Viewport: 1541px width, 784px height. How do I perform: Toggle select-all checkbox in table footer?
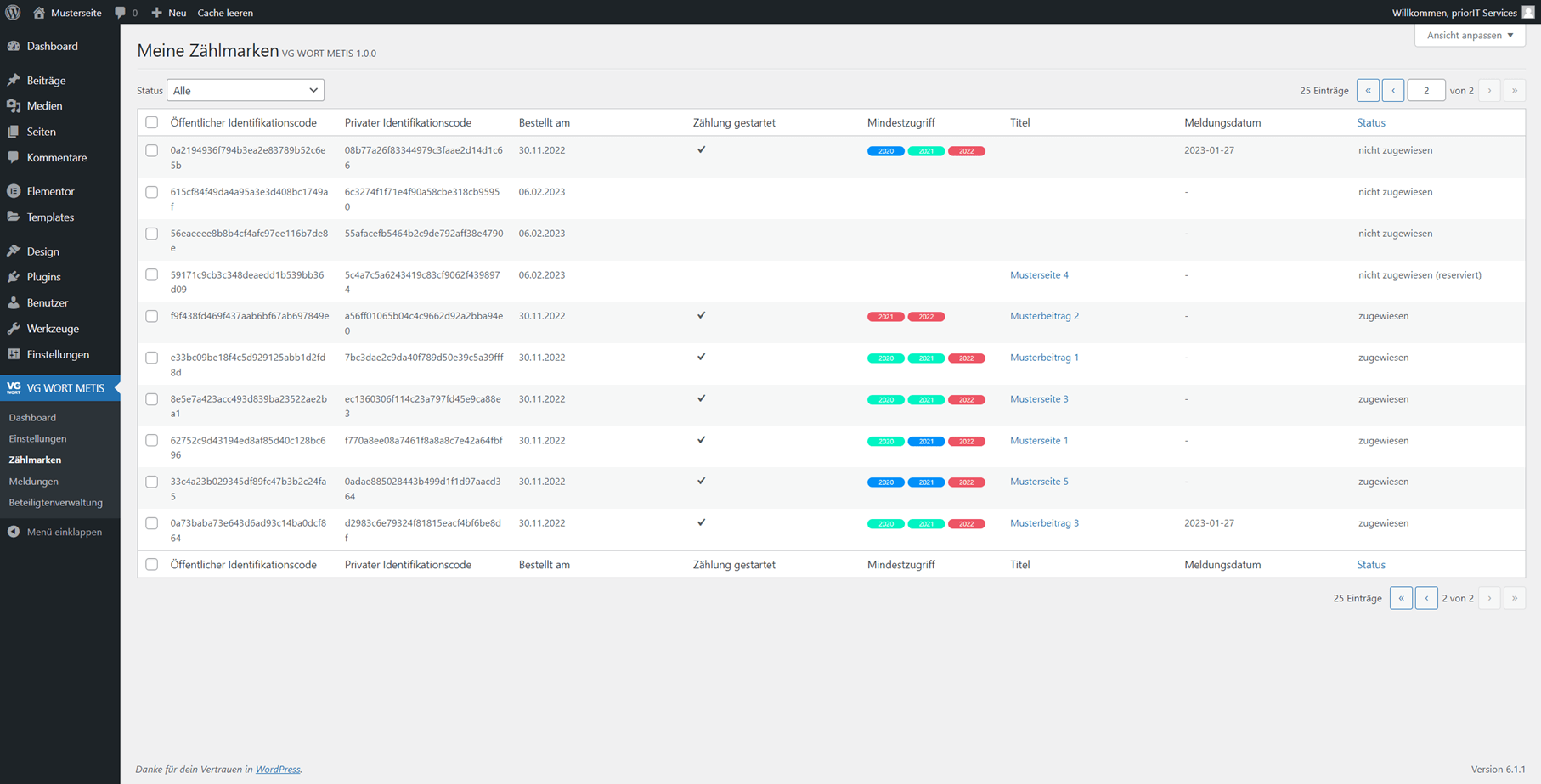pos(151,564)
